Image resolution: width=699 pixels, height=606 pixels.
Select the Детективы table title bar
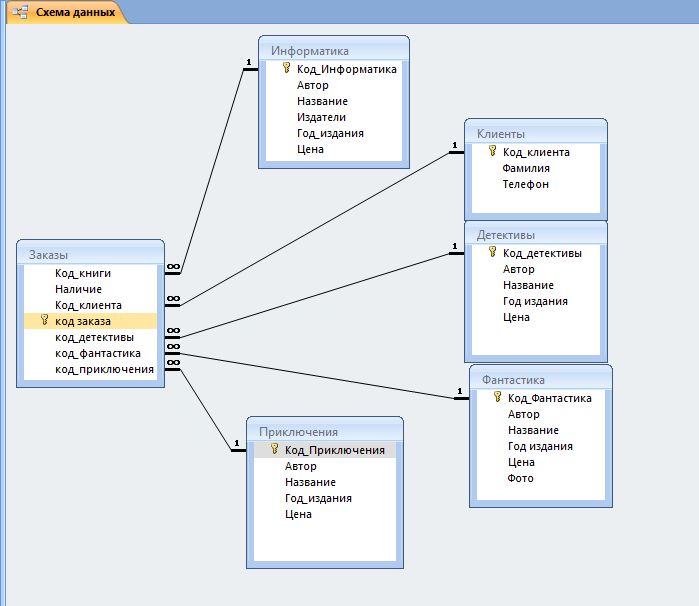(x=536, y=234)
